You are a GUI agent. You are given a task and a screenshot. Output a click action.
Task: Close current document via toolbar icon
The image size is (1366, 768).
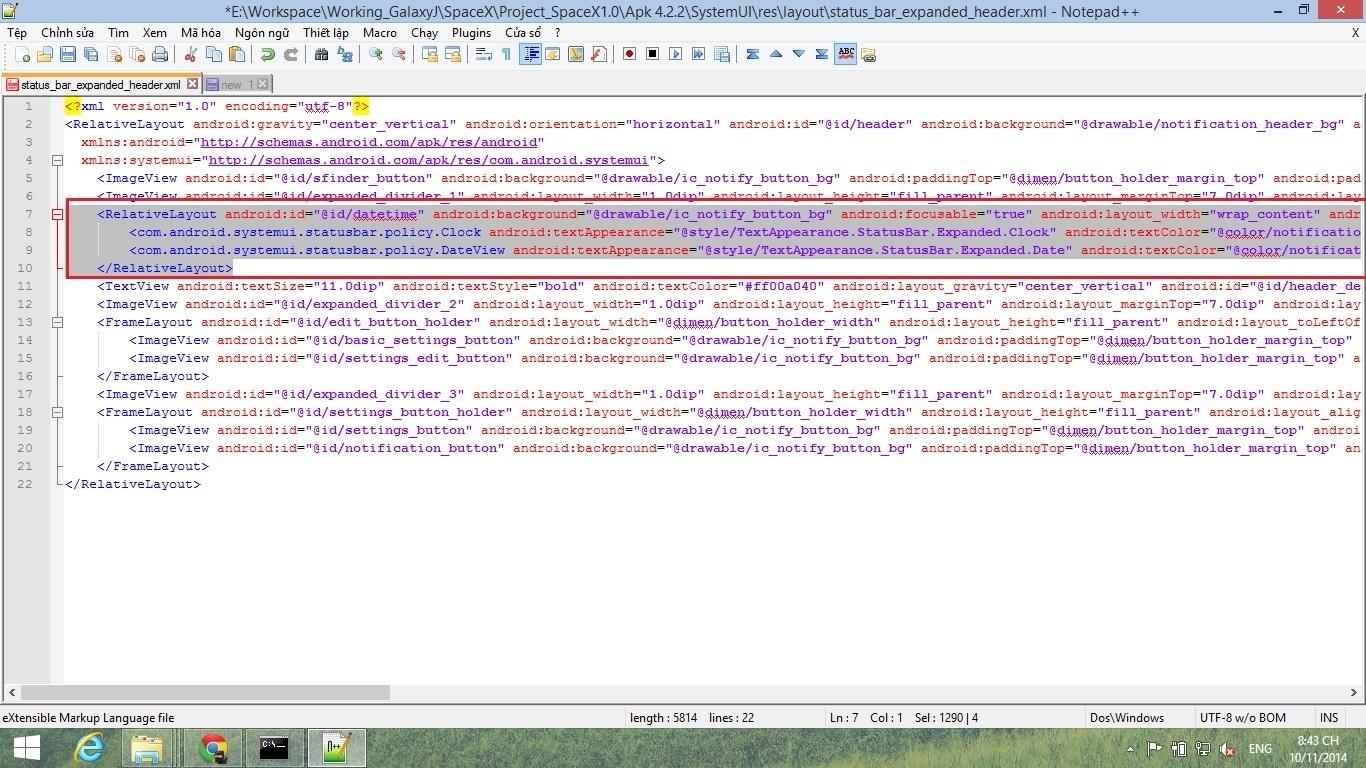tap(115, 54)
